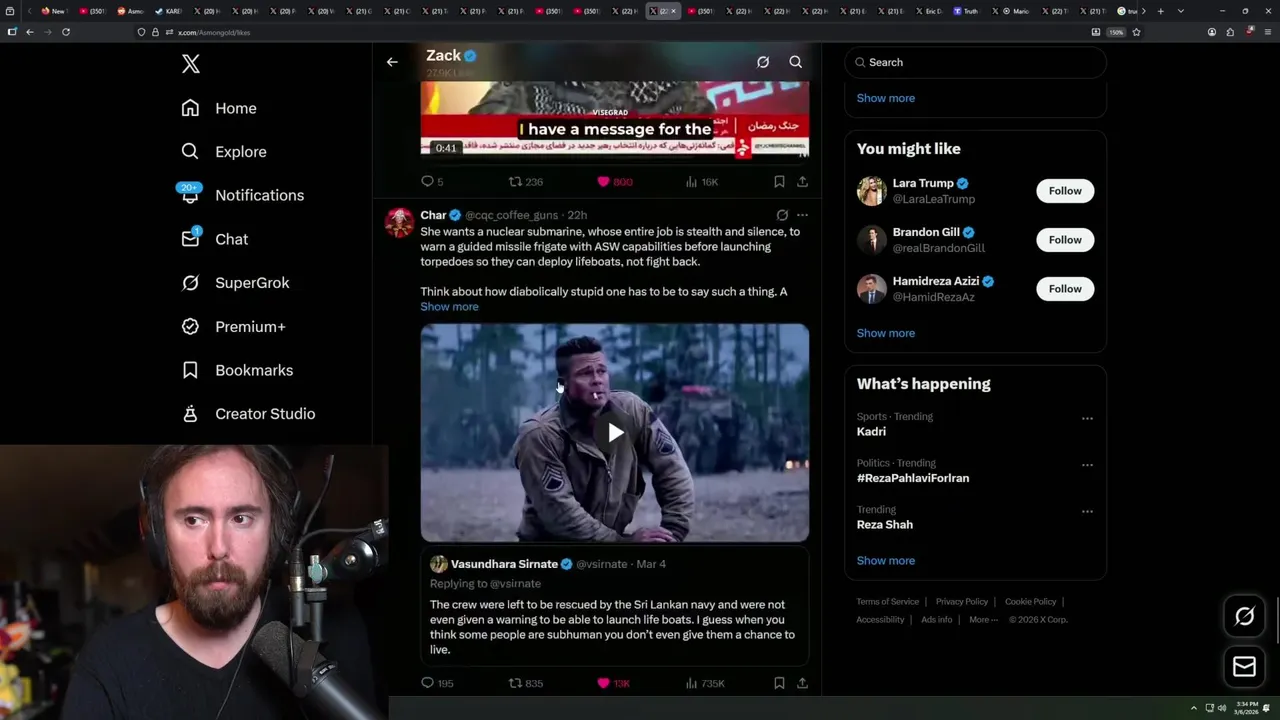Open more options on Char's post
The image size is (1280, 720).
click(x=802, y=215)
